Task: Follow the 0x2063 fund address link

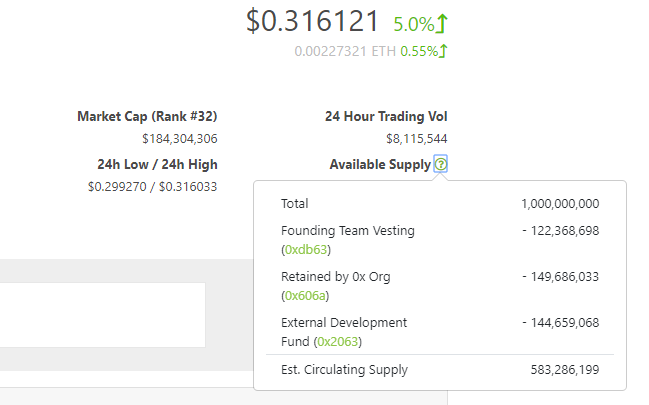Action: 338,341
